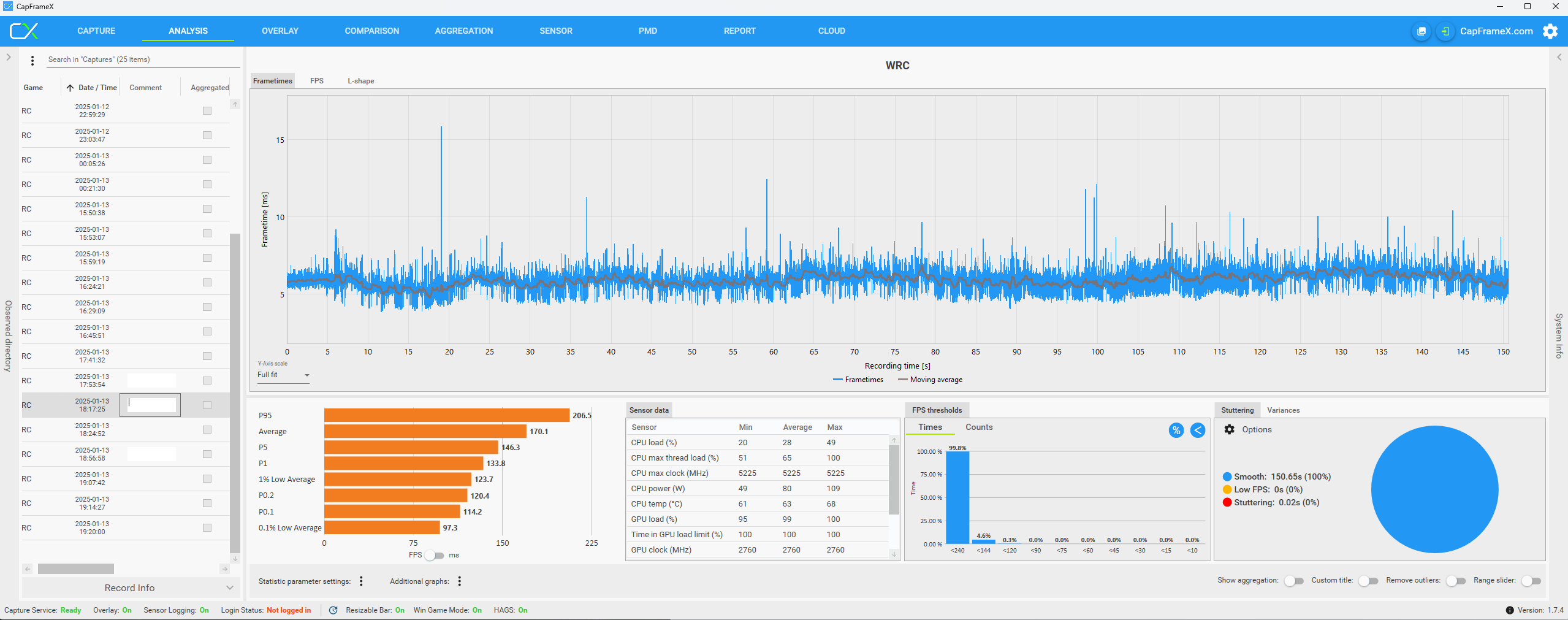Switch the FPS/ms toggle under bar chart
The width and height of the screenshot is (1568, 620).
tap(435, 556)
